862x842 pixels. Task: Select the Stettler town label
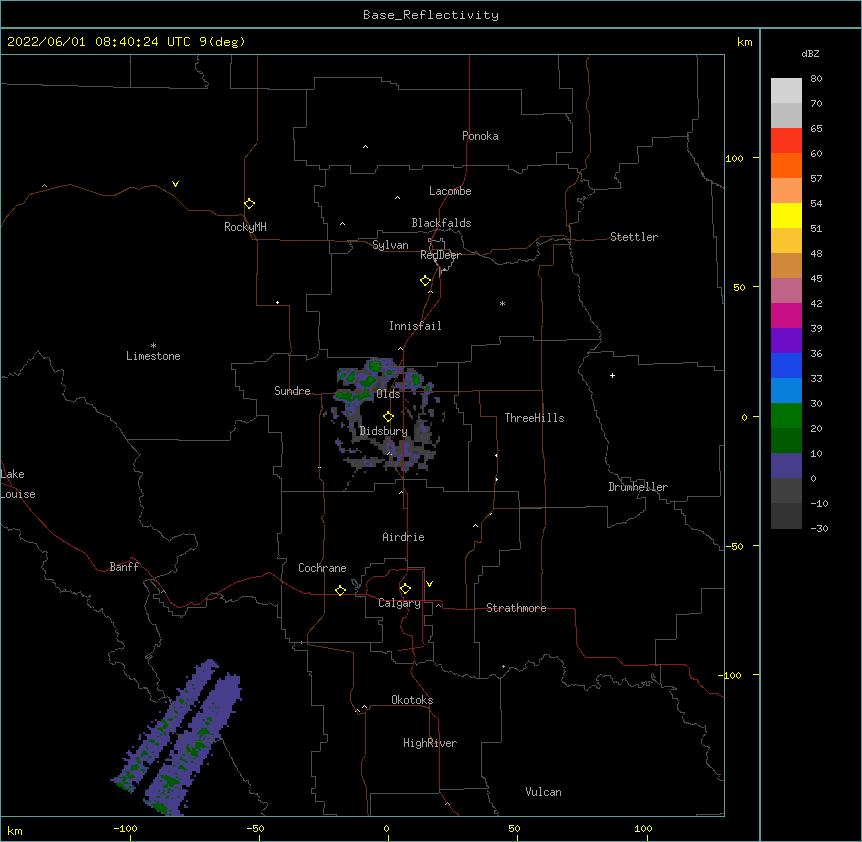tap(634, 237)
